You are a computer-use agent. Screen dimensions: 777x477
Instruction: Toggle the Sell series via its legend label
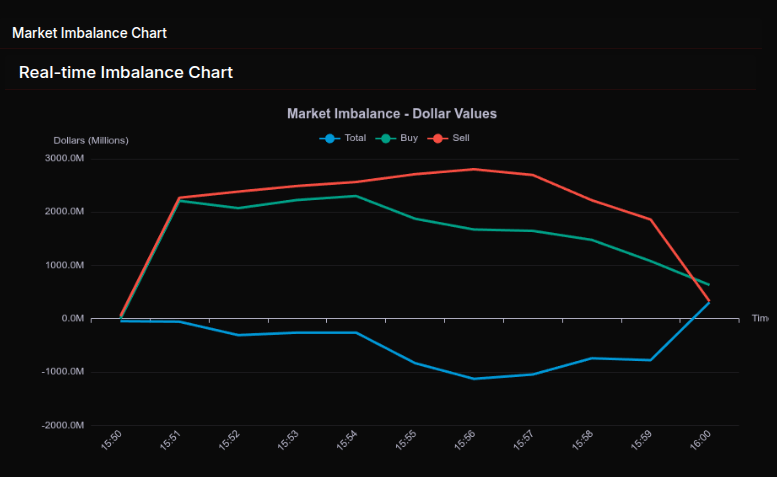pyautogui.click(x=461, y=138)
